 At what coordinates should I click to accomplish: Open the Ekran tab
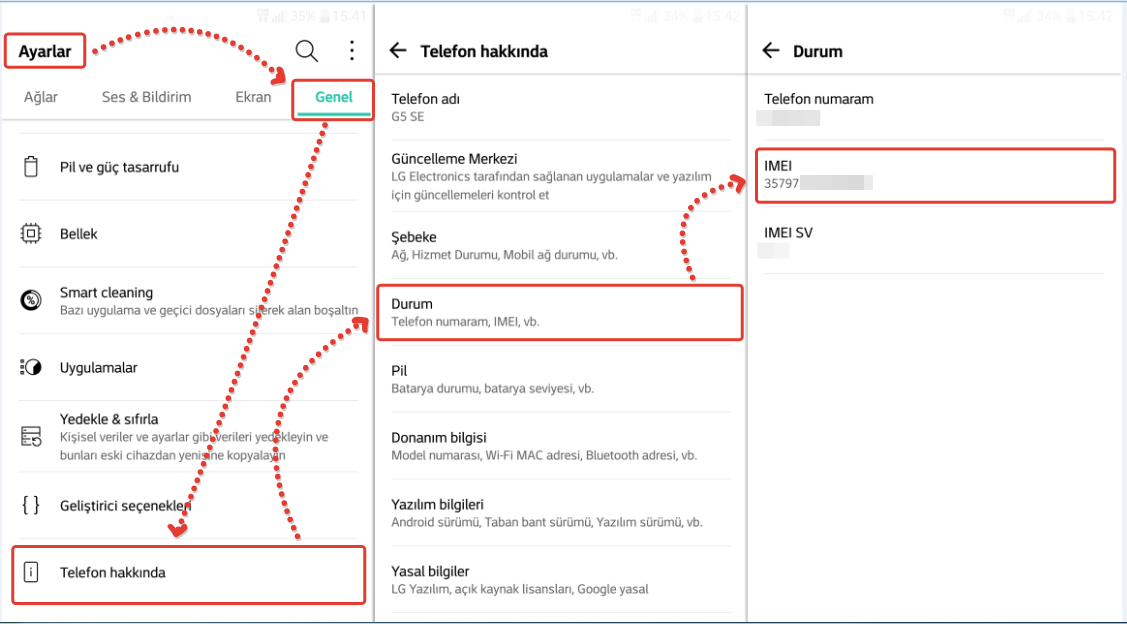[x=253, y=97]
